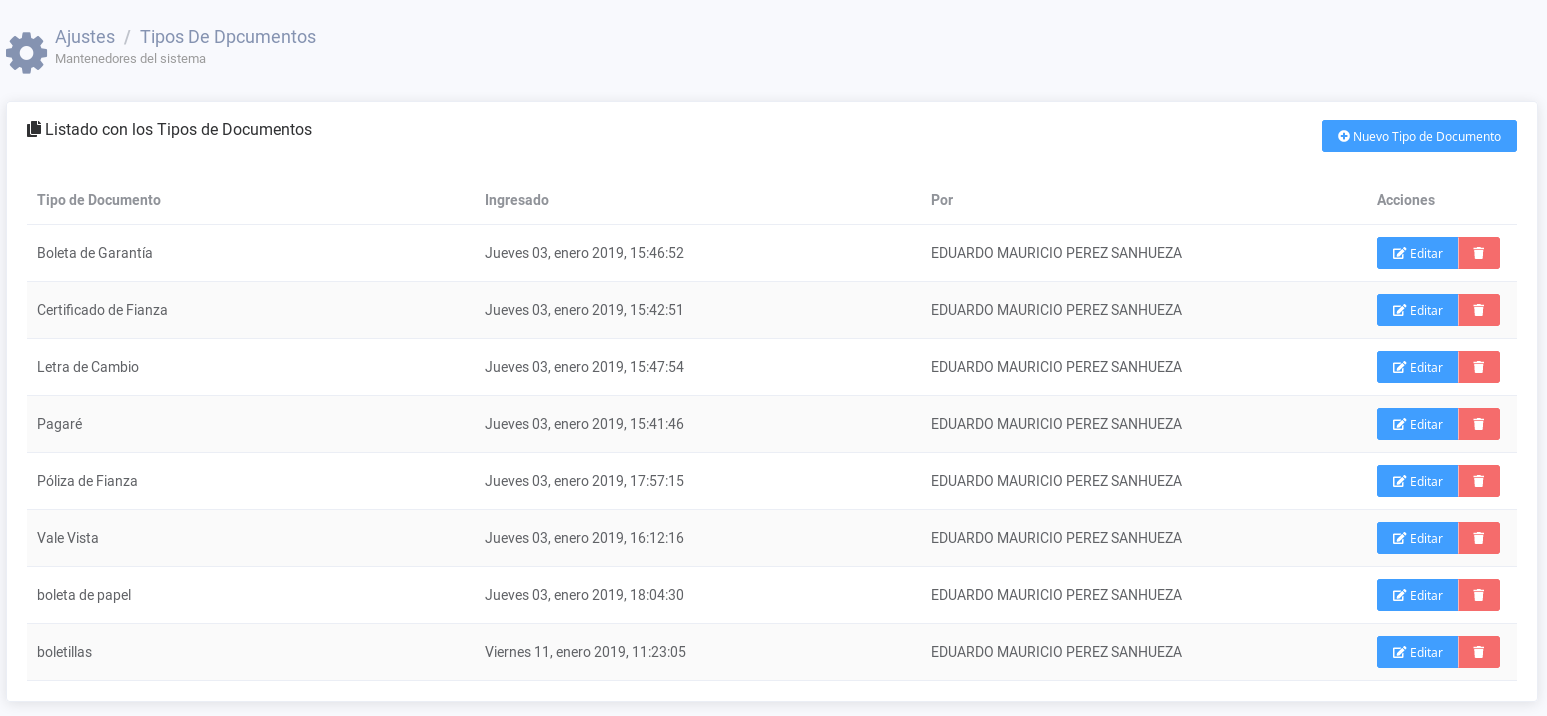Click the trash icon for Letra de Cambio
The image size is (1547, 716).
(1479, 367)
